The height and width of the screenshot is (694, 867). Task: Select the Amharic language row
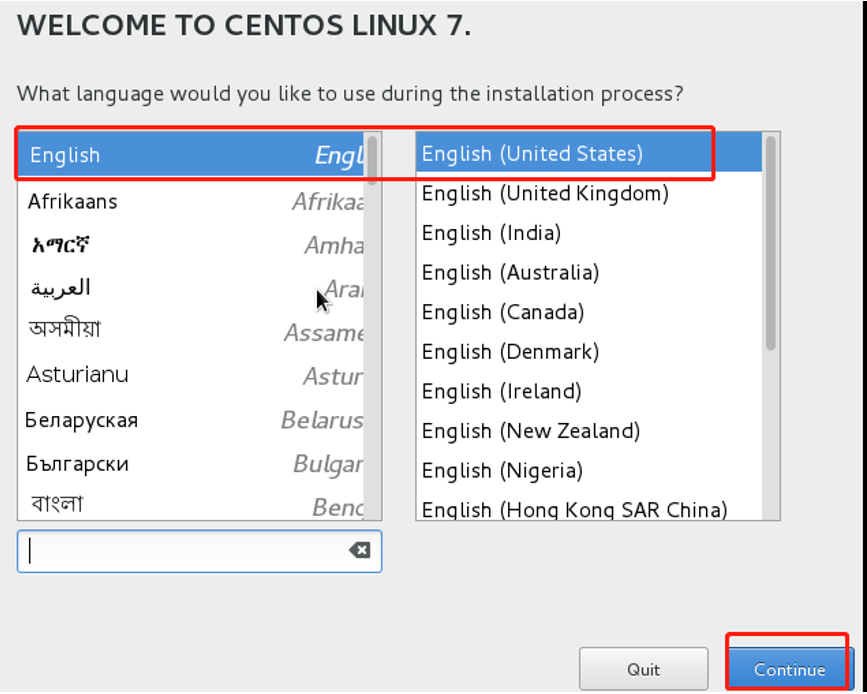point(191,244)
